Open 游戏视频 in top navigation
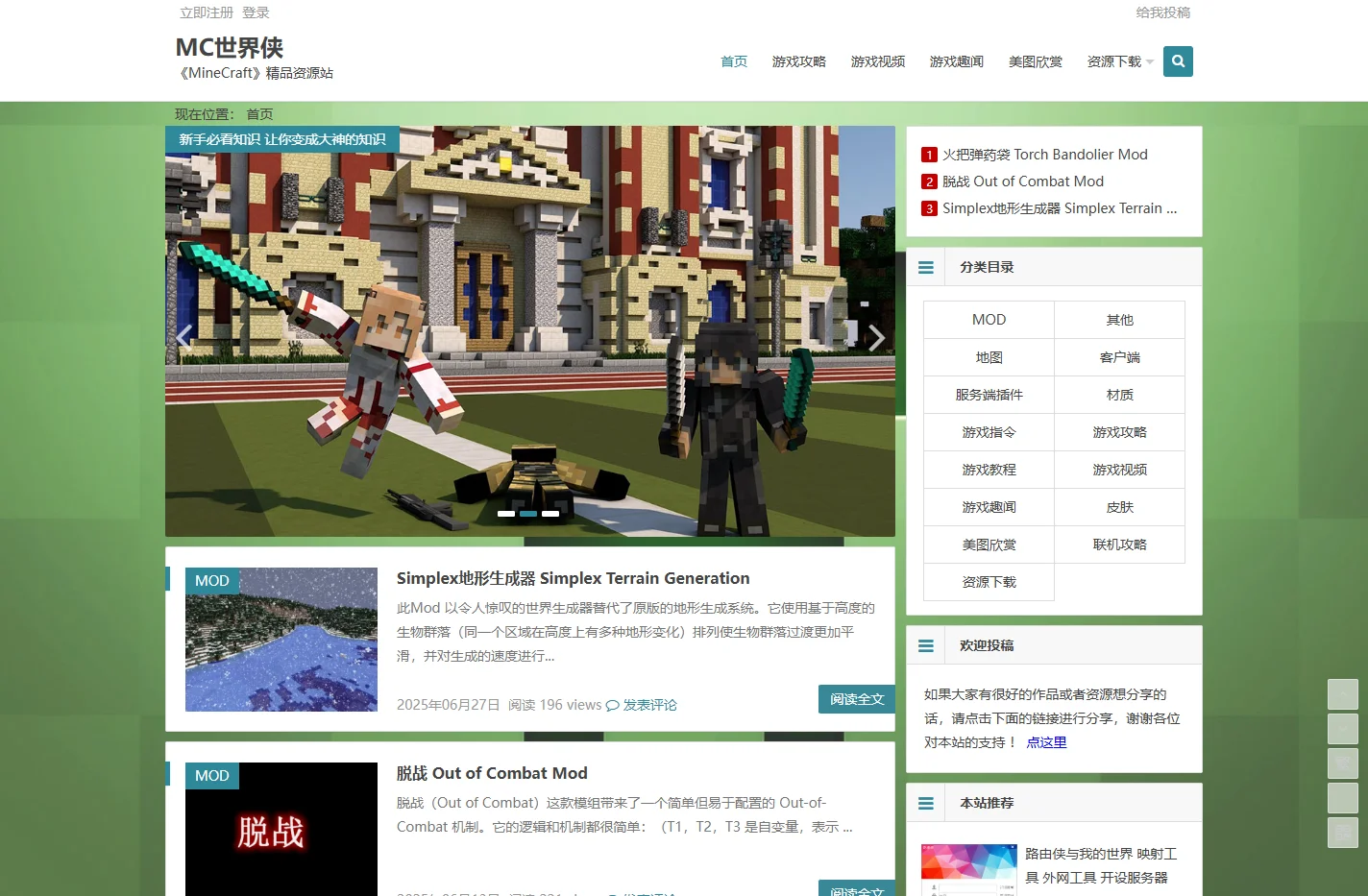This screenshot has height=896, width=1368. (x=878, y=61)
